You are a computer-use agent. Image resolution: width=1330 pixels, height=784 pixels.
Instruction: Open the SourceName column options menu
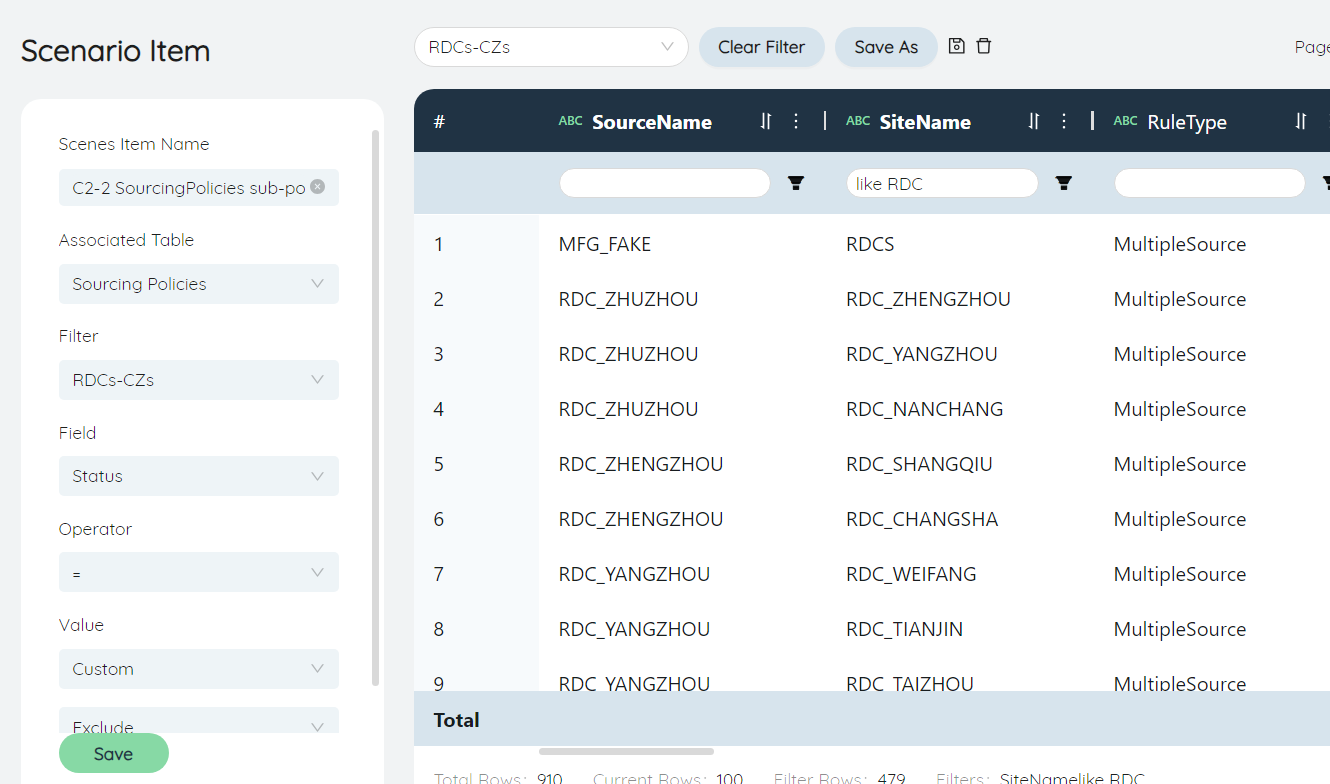(x=796, y=121)
